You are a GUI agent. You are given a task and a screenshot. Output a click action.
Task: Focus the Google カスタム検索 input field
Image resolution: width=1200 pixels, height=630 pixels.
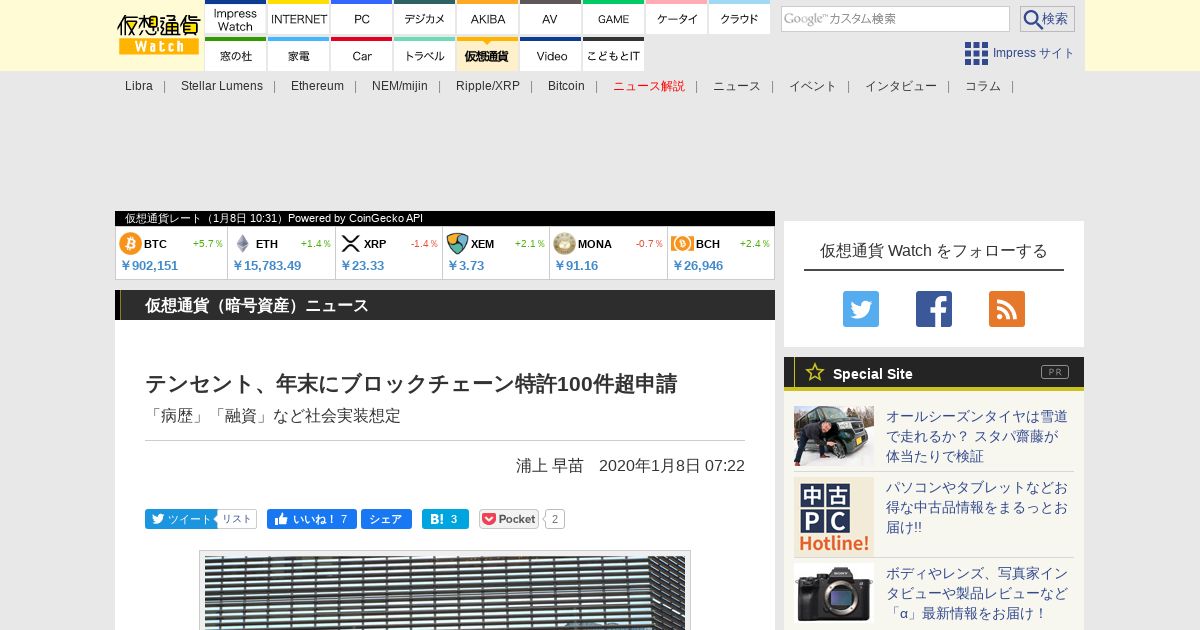895,19
